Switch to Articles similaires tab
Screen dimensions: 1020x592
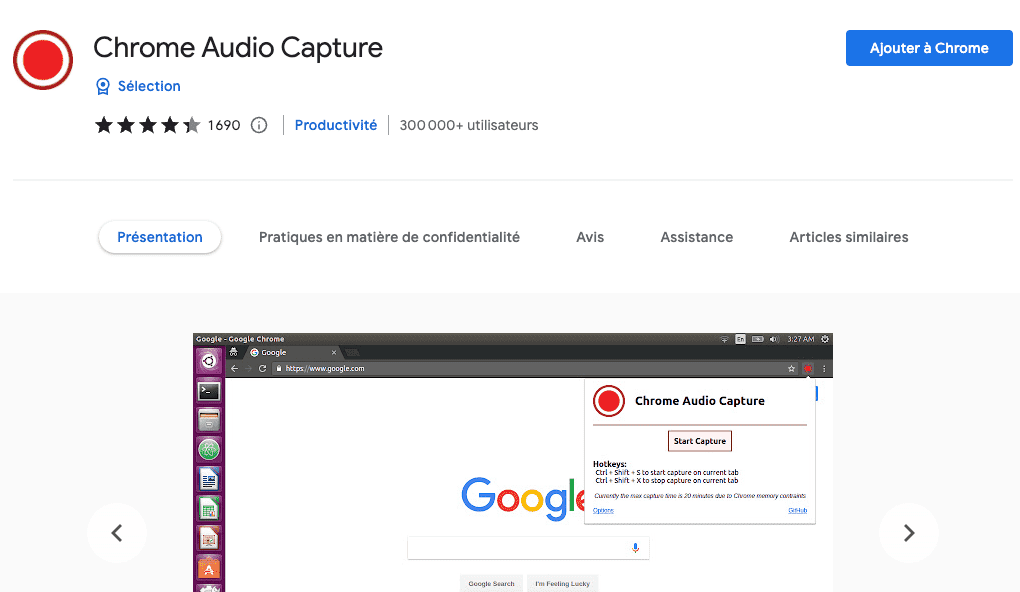coord(849,237)
